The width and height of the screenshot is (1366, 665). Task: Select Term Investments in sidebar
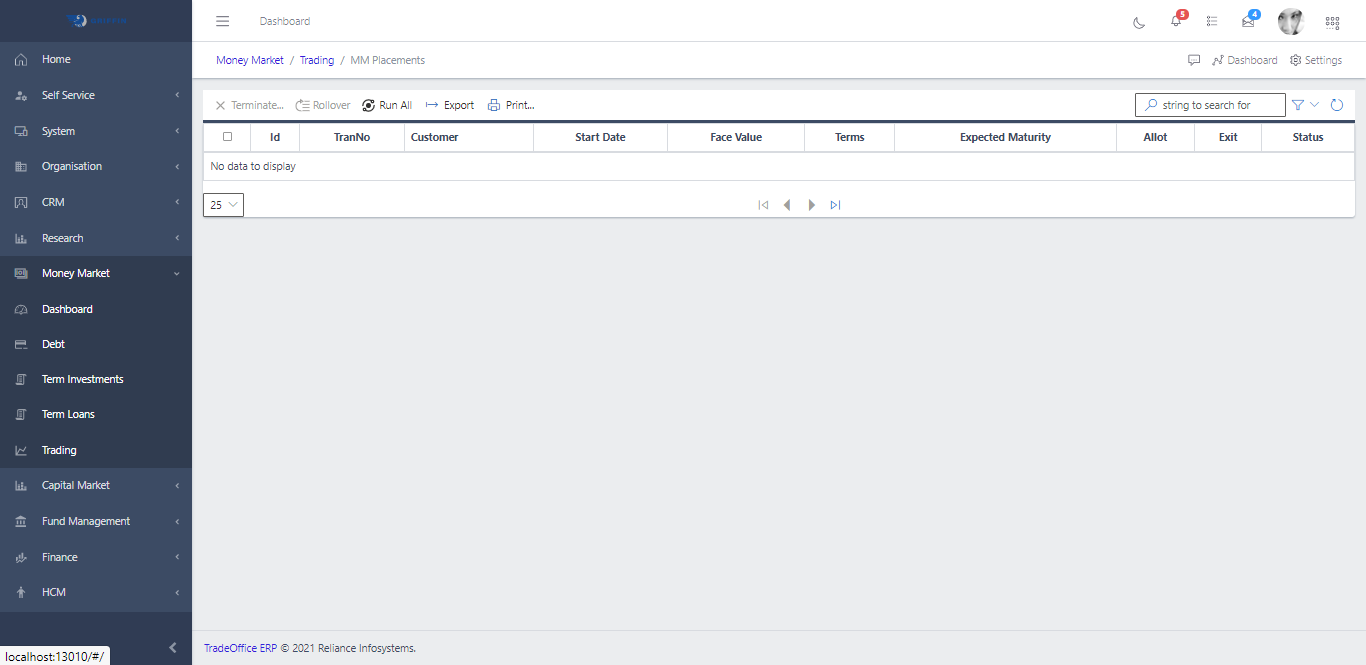click(82, 379)
